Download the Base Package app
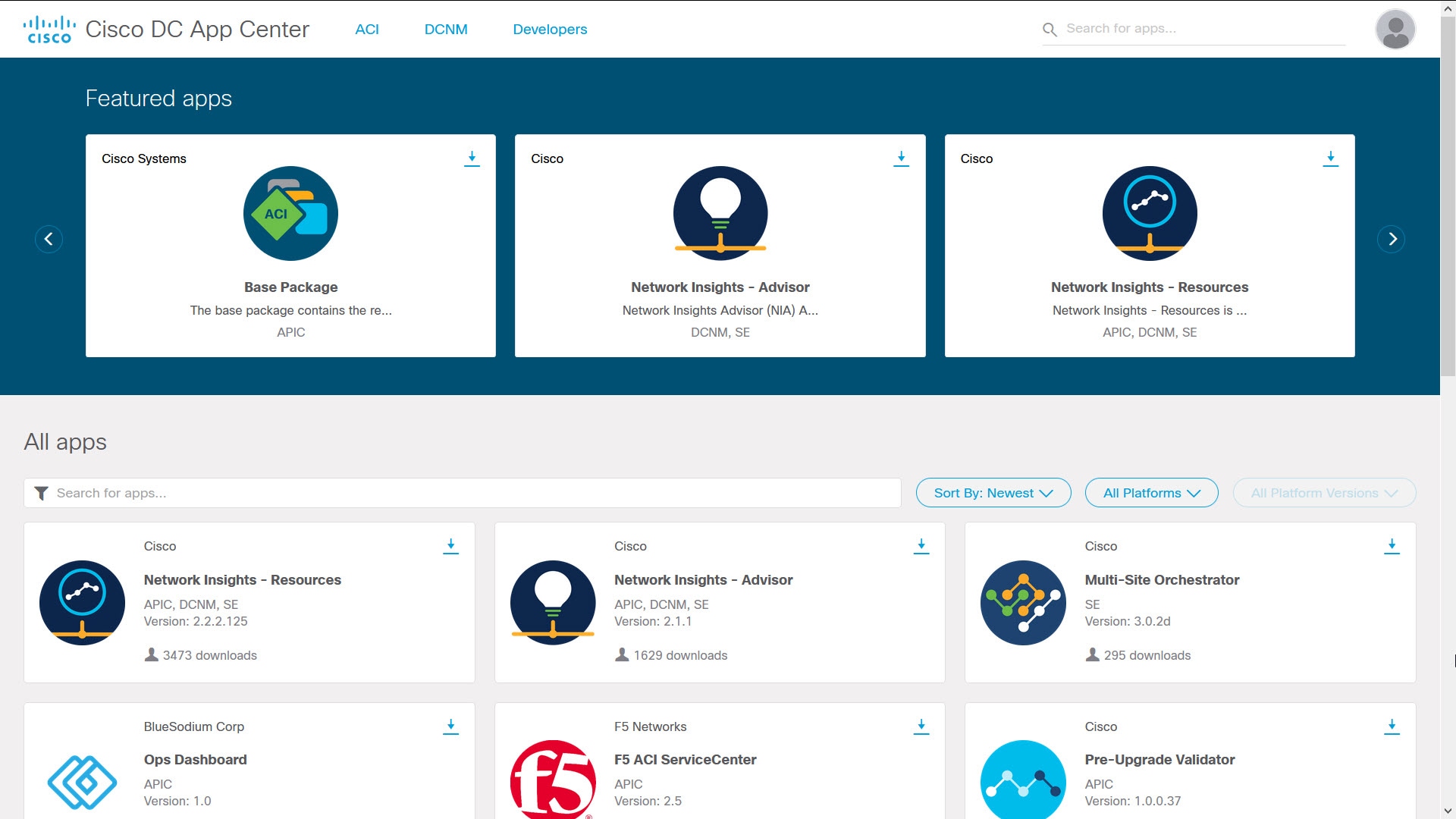The width and height of the screenshot is (1456, 819). [x=472, y=158]
